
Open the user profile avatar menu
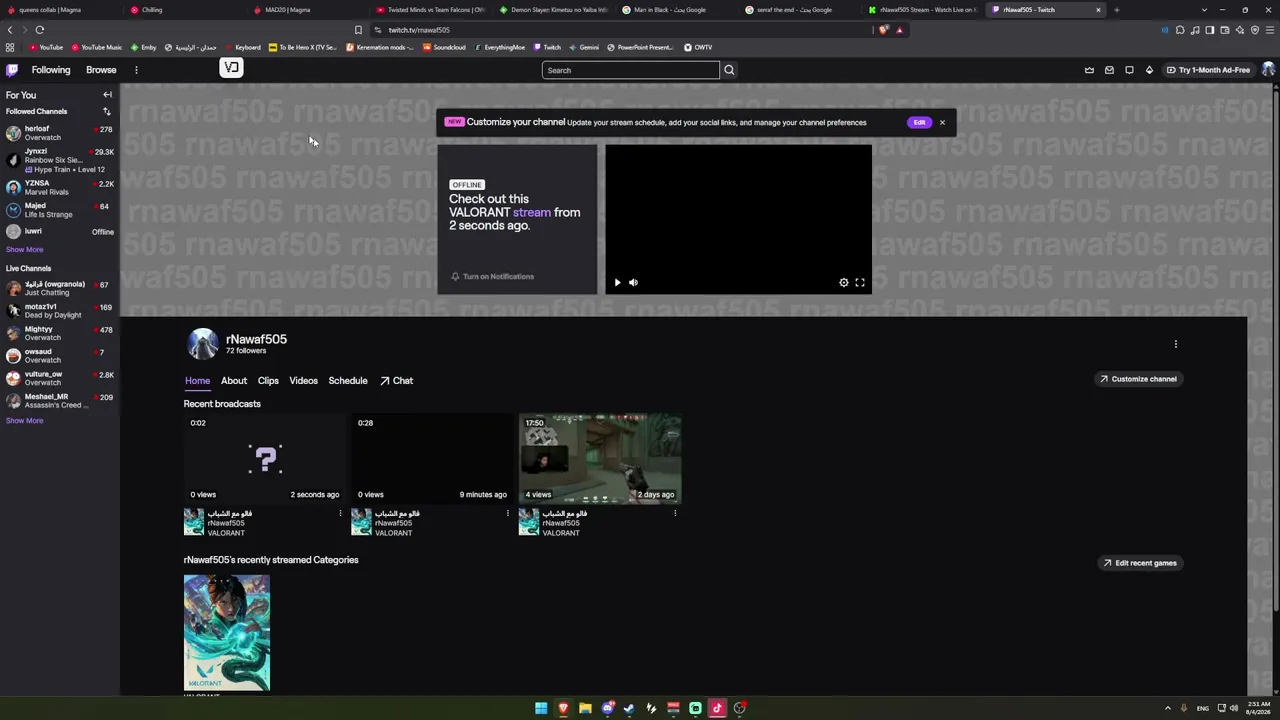1268,70
